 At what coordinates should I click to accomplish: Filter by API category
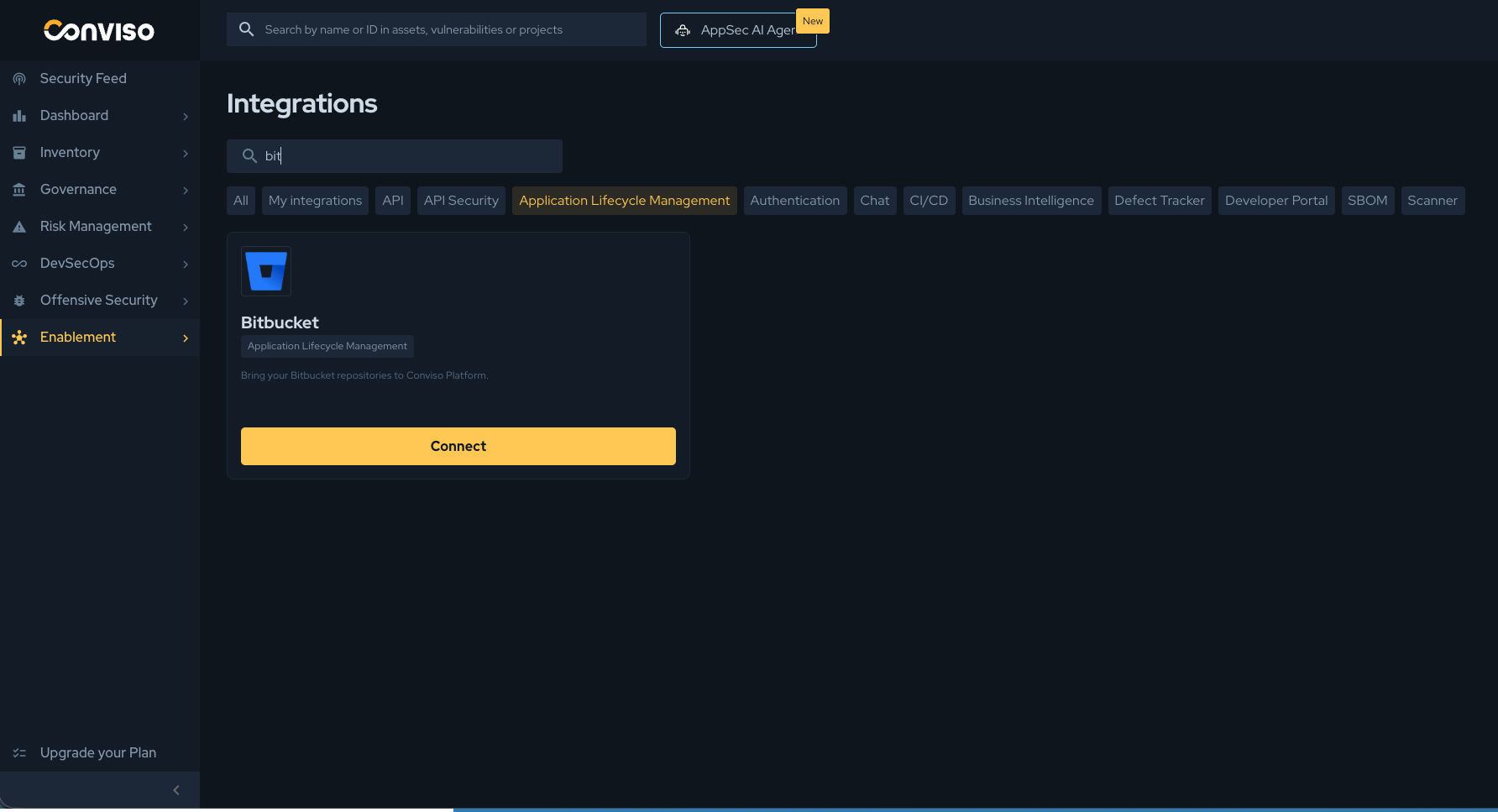[x=393, y=201]
